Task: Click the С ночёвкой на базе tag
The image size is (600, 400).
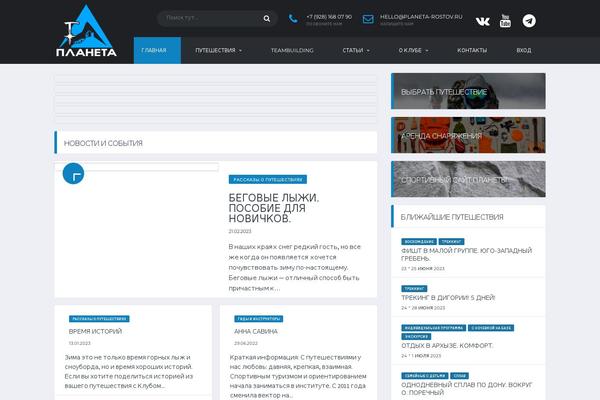Action: point(491,328)
